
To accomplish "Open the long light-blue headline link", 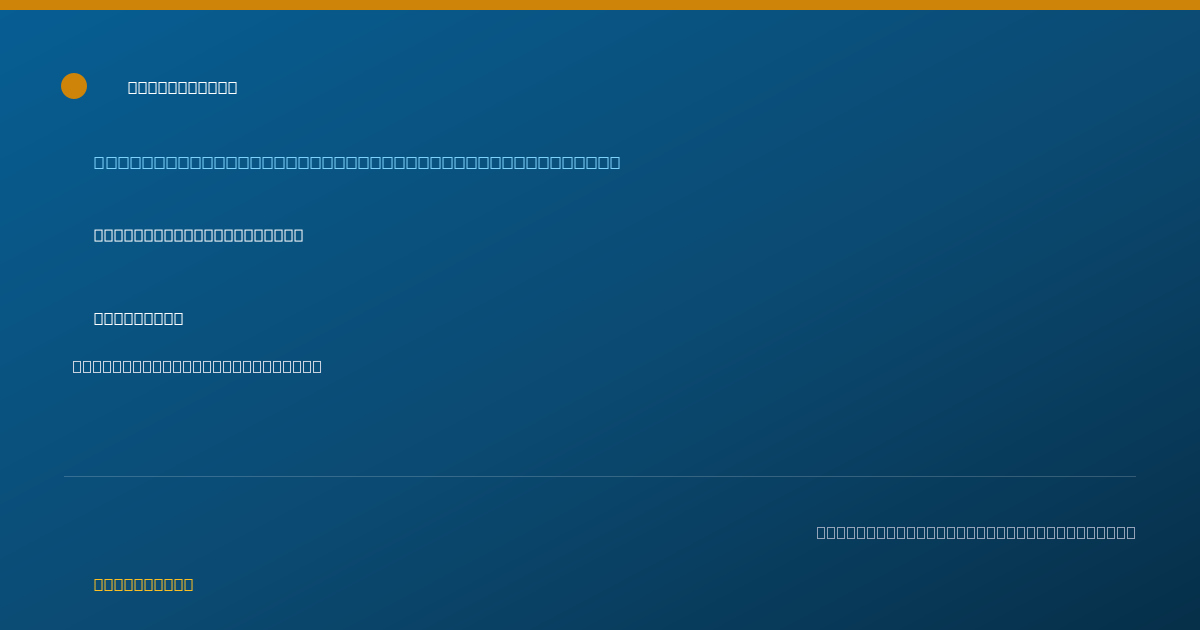I will point(357,162).
